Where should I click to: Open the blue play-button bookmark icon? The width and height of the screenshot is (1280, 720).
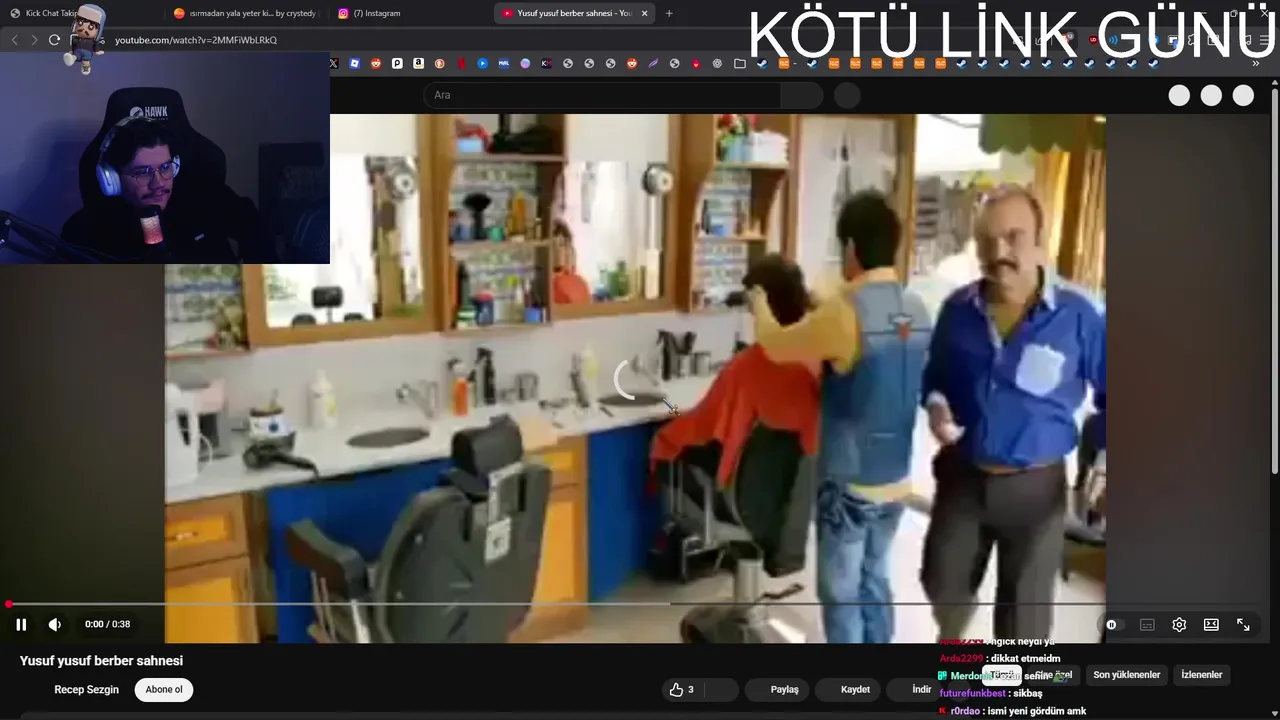click(482, 63)
